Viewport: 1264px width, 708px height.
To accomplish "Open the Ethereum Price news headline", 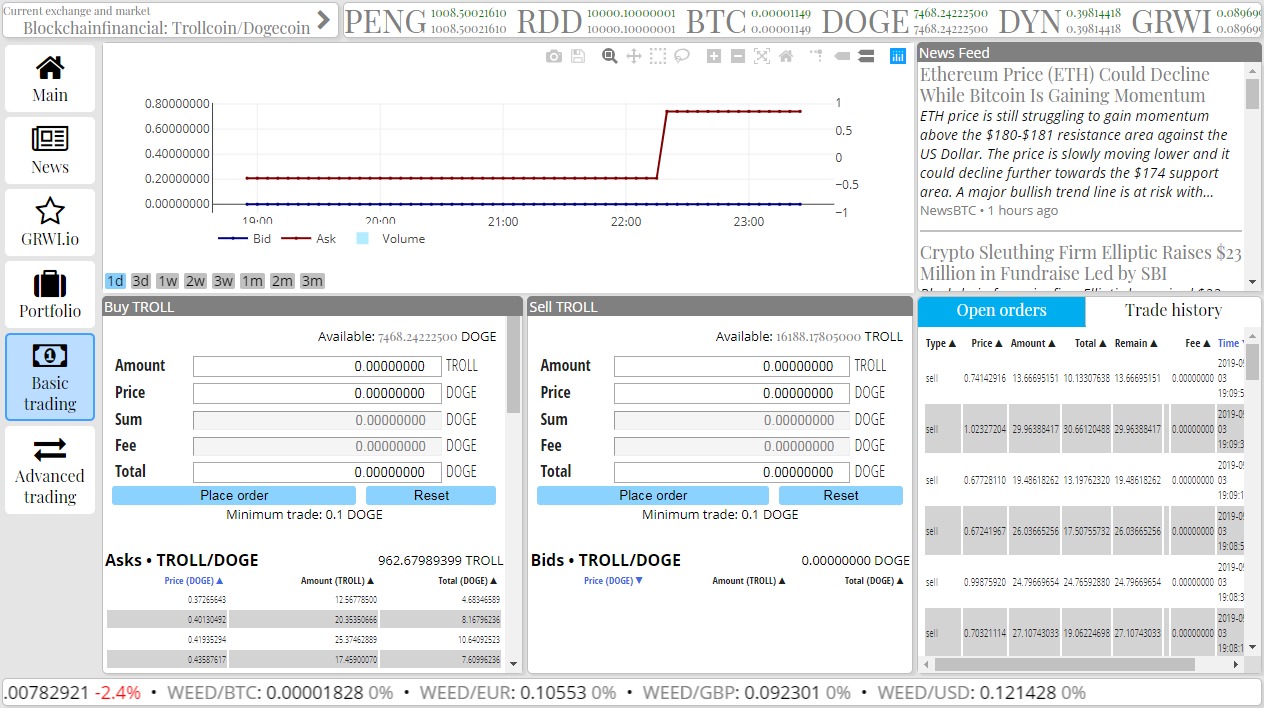I will pos(1064,85).
